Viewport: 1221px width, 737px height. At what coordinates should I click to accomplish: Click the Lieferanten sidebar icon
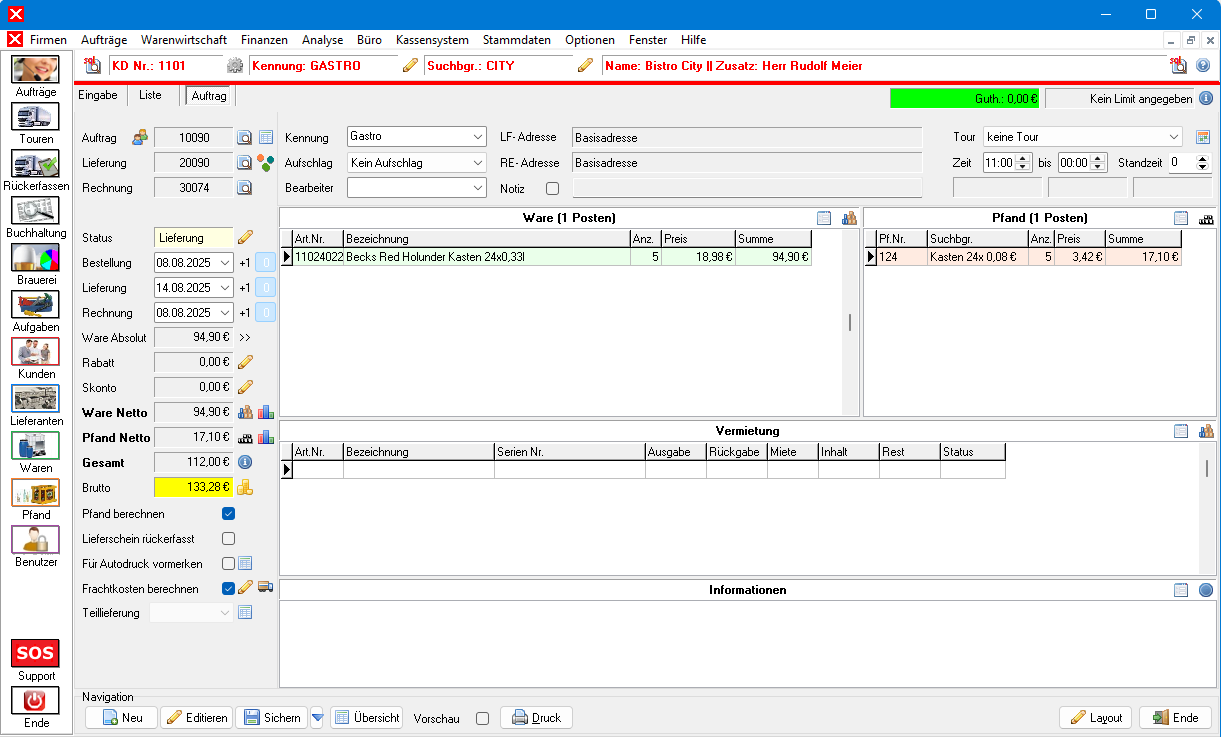[36, 399]
